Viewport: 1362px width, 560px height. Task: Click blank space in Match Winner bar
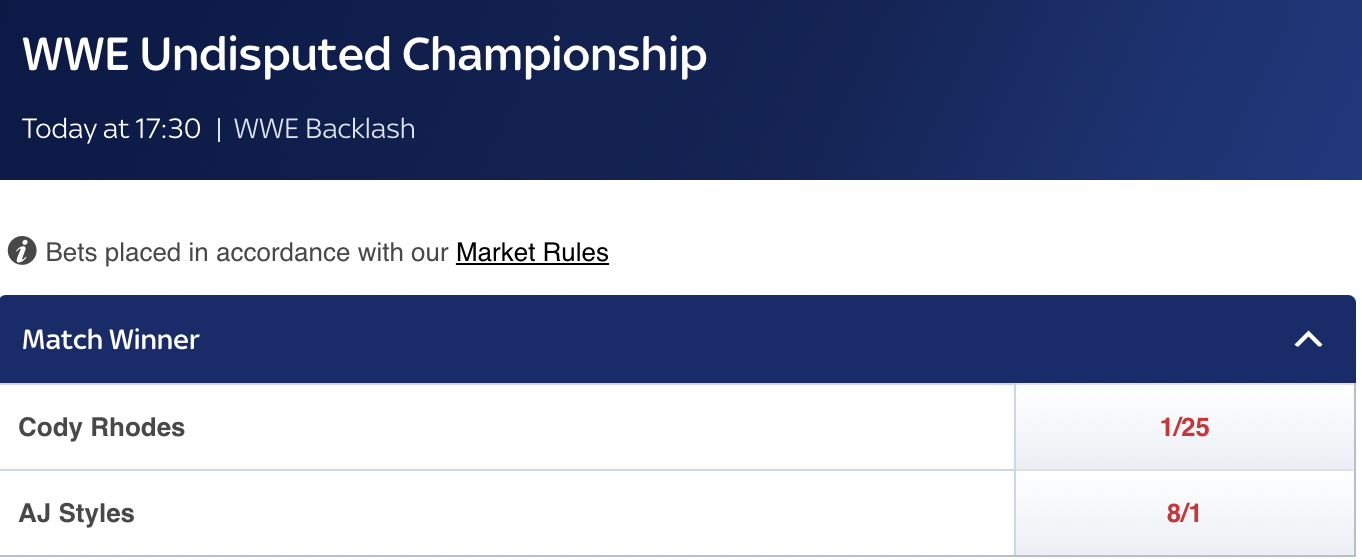tap(700, 339)
